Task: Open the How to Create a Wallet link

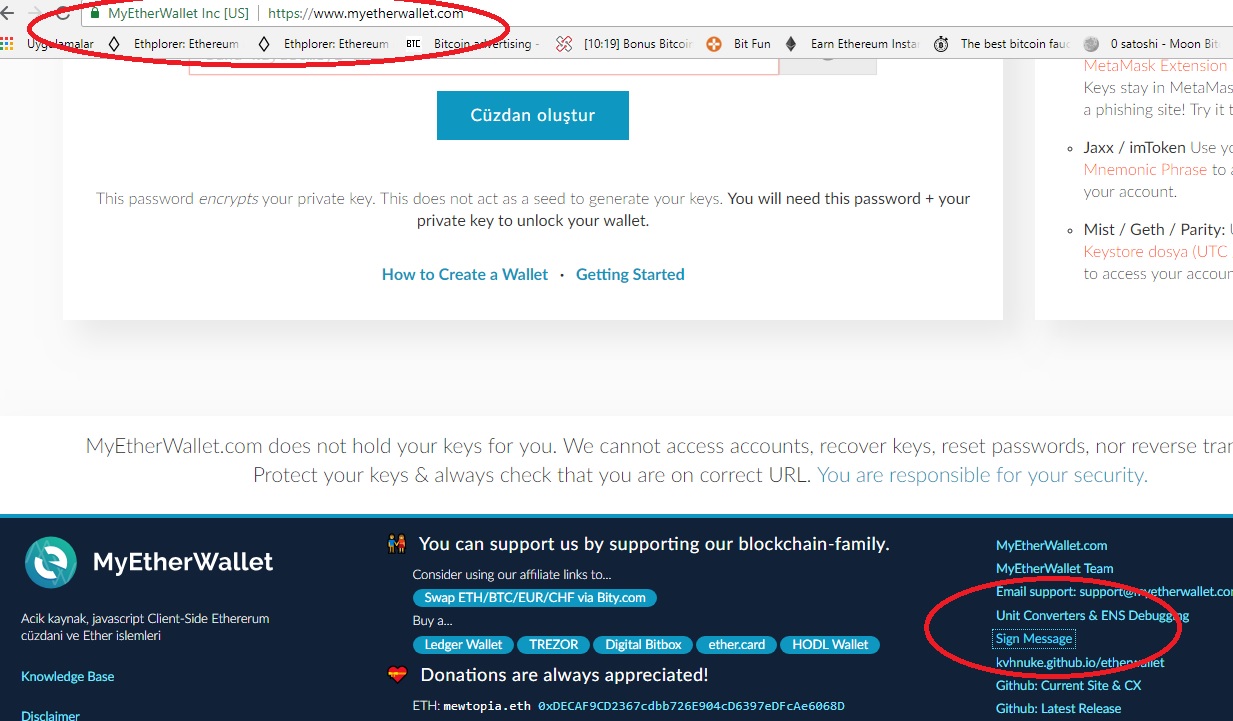Action: (465, 274)
